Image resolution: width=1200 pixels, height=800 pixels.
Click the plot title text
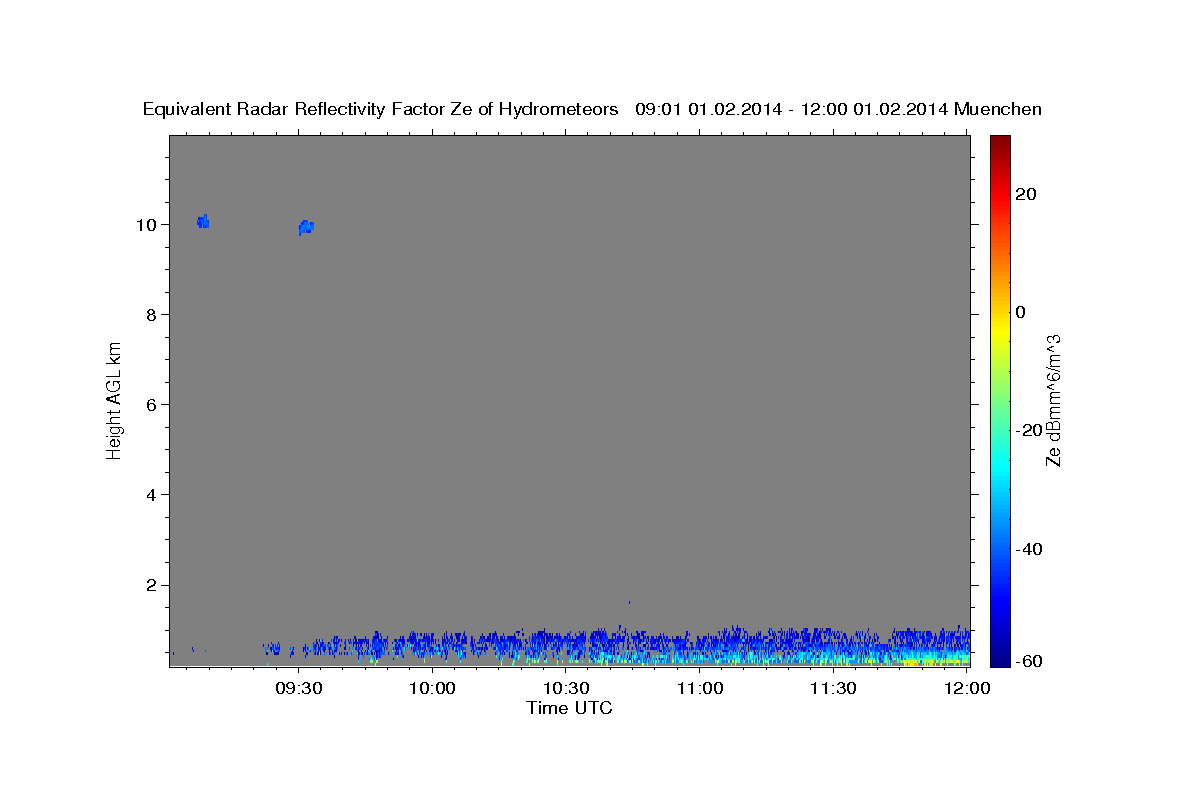pyautogui.click(x=592, y=109)
